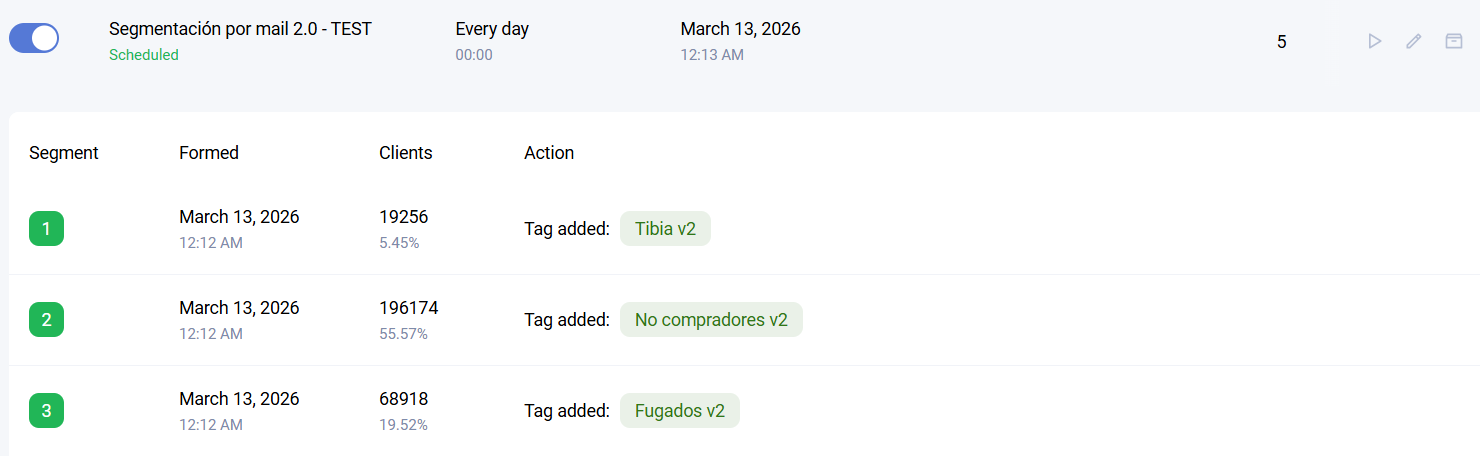Viewport: 1480px width, 456px height.
Task: Click the pencil edit icon
Action: 1413,41
